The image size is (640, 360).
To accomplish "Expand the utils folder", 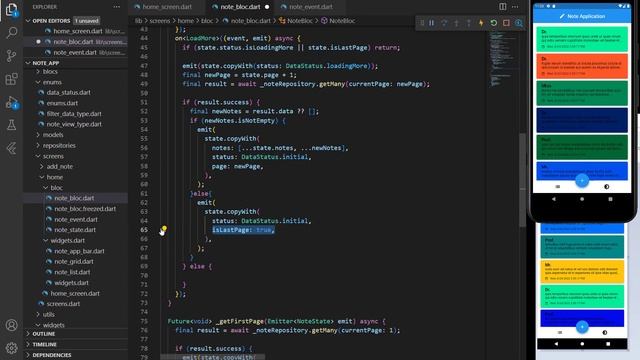I will (49, 314).
